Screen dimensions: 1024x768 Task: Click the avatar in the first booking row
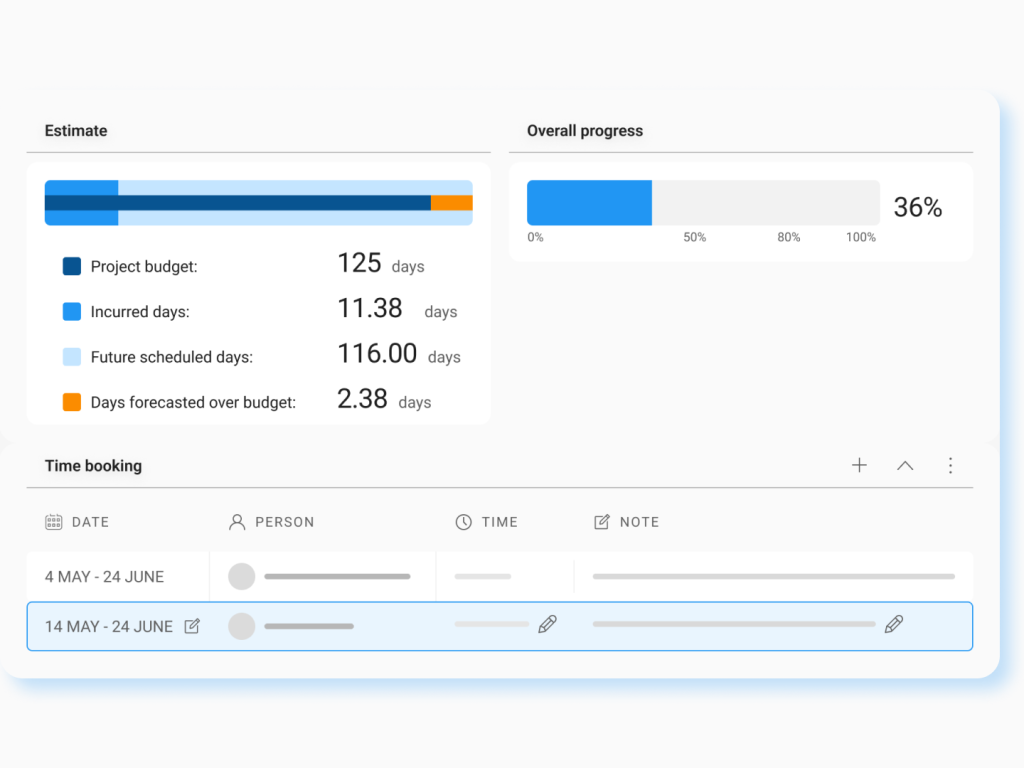(x=242, y=577)
